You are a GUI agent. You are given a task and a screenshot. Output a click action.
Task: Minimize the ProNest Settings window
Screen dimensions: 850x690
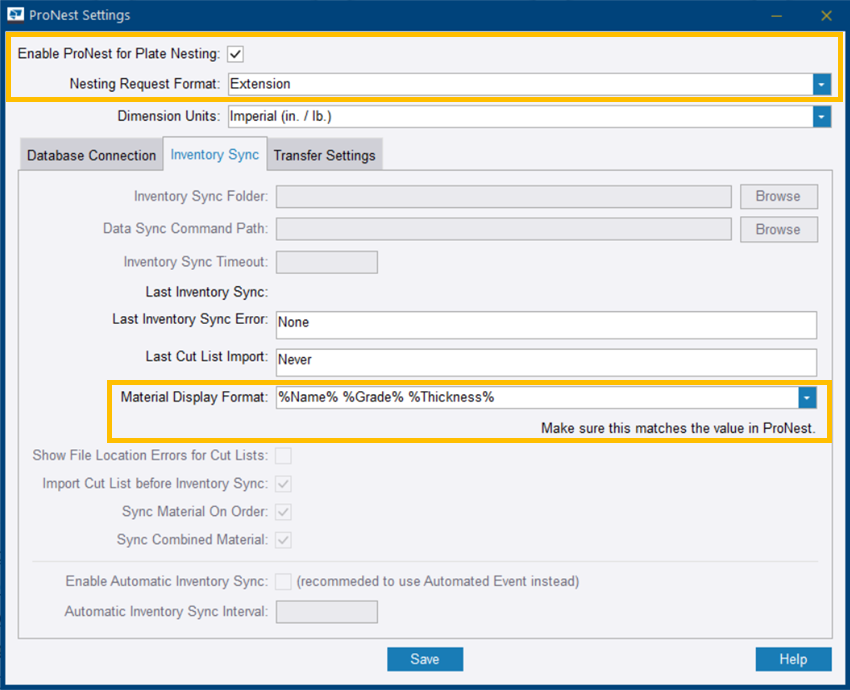(777, 16)
